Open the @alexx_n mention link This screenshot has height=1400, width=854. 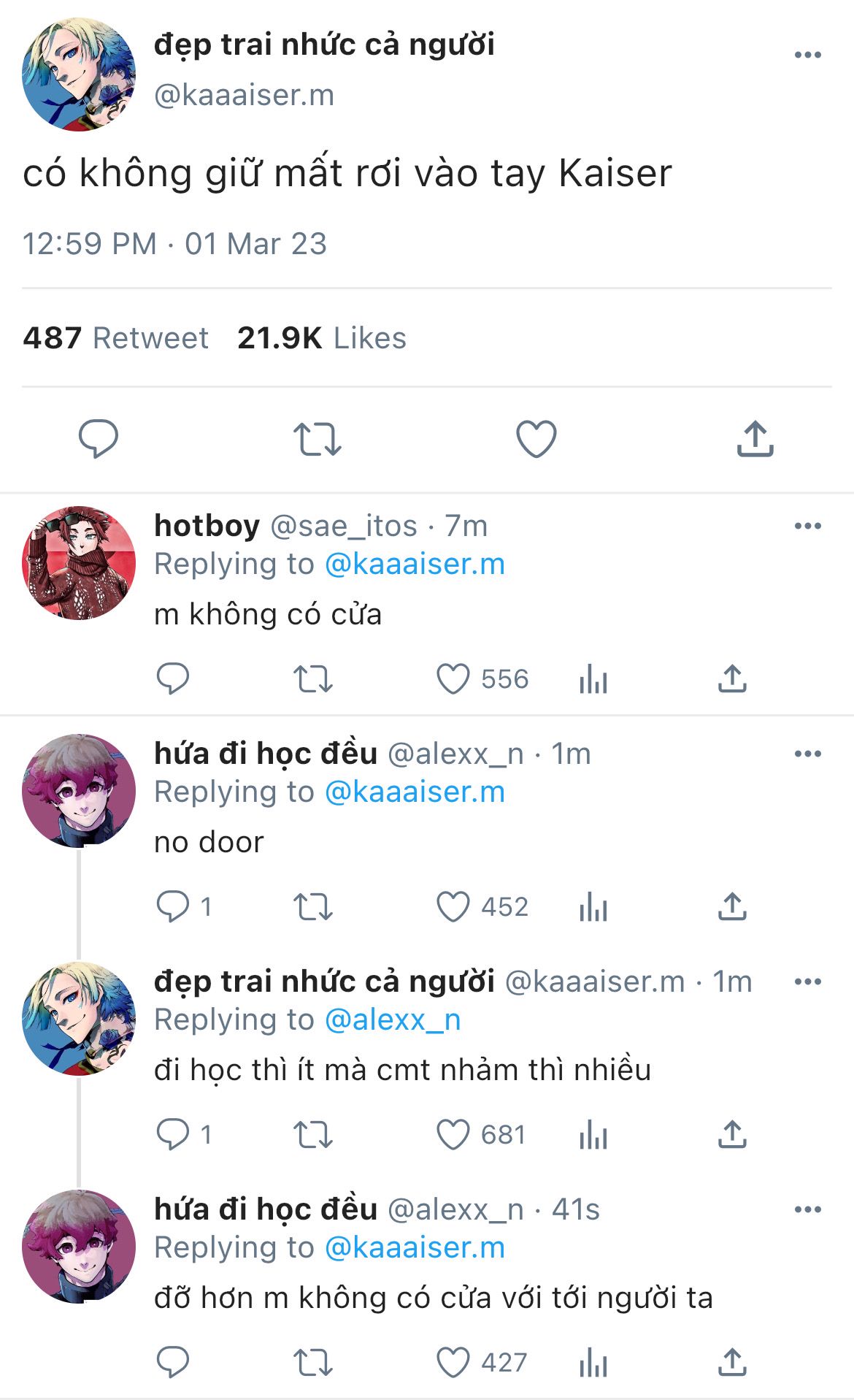393,1020
